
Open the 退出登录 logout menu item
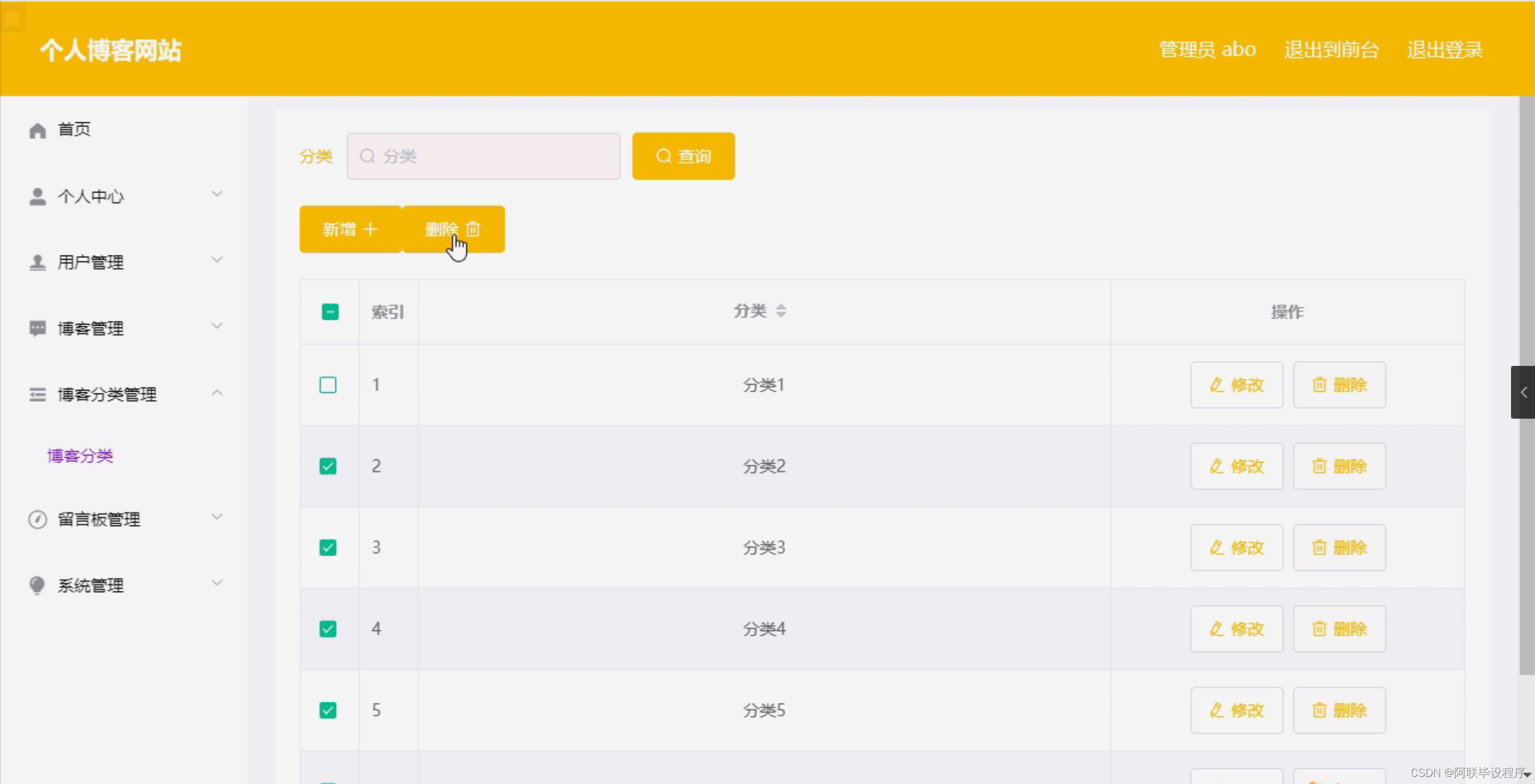(1444, 50)
